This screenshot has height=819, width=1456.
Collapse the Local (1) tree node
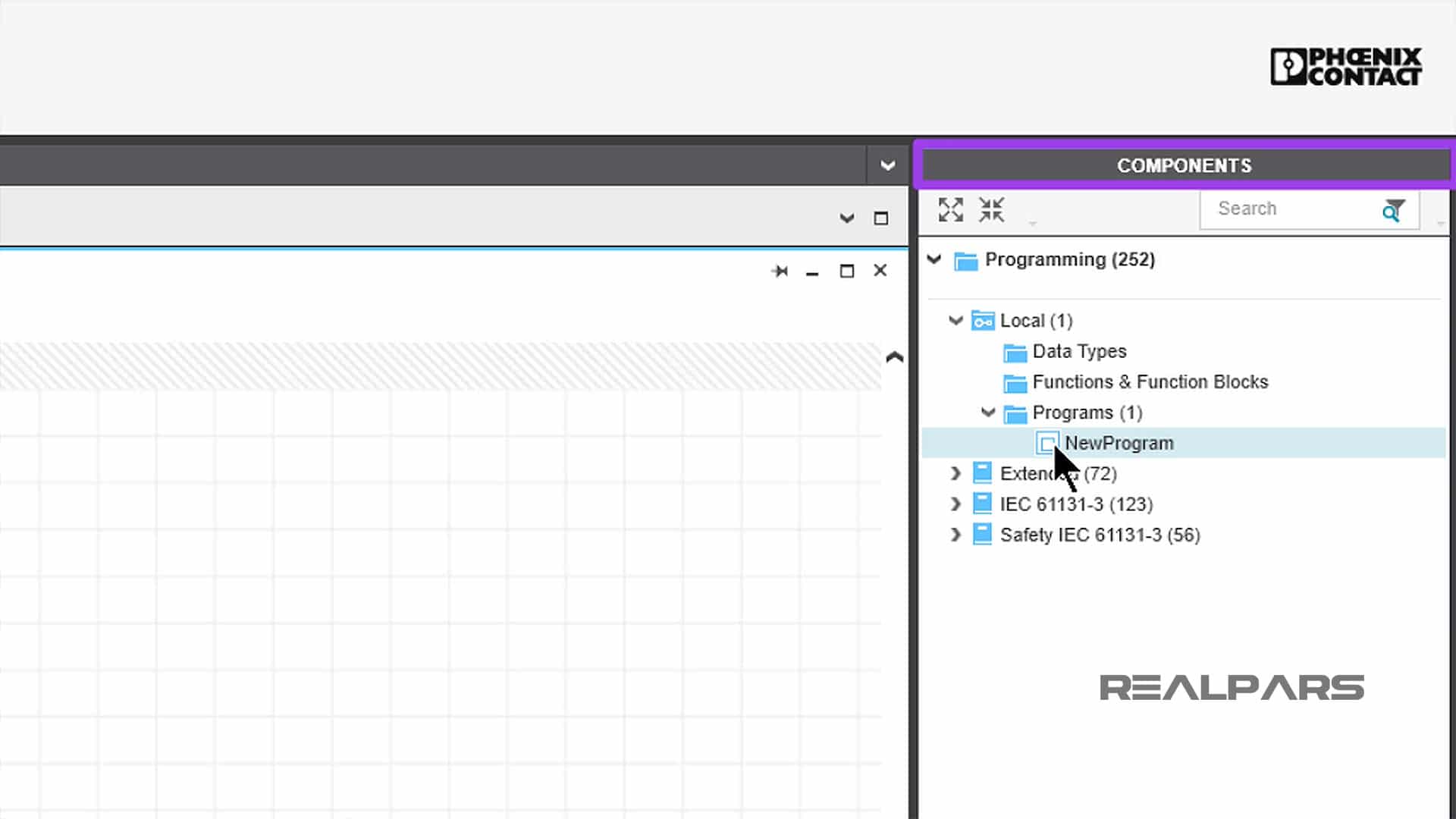[955, 320]
